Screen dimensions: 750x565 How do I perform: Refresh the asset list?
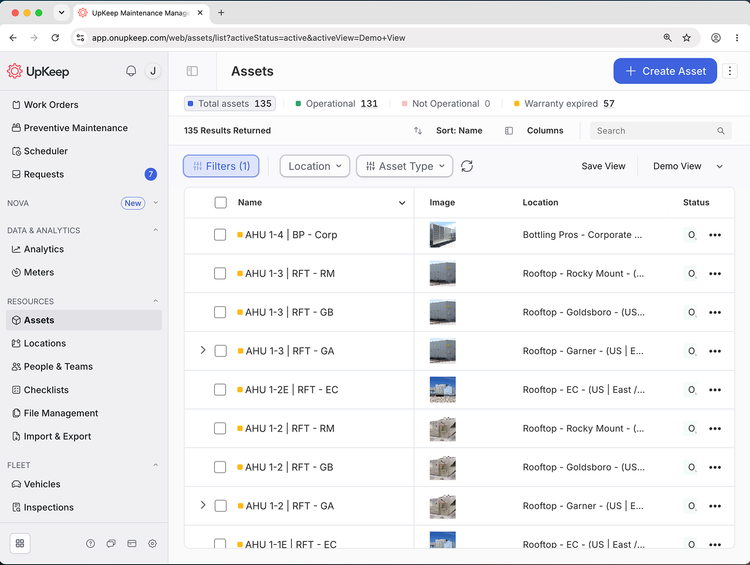pos(467,166)
